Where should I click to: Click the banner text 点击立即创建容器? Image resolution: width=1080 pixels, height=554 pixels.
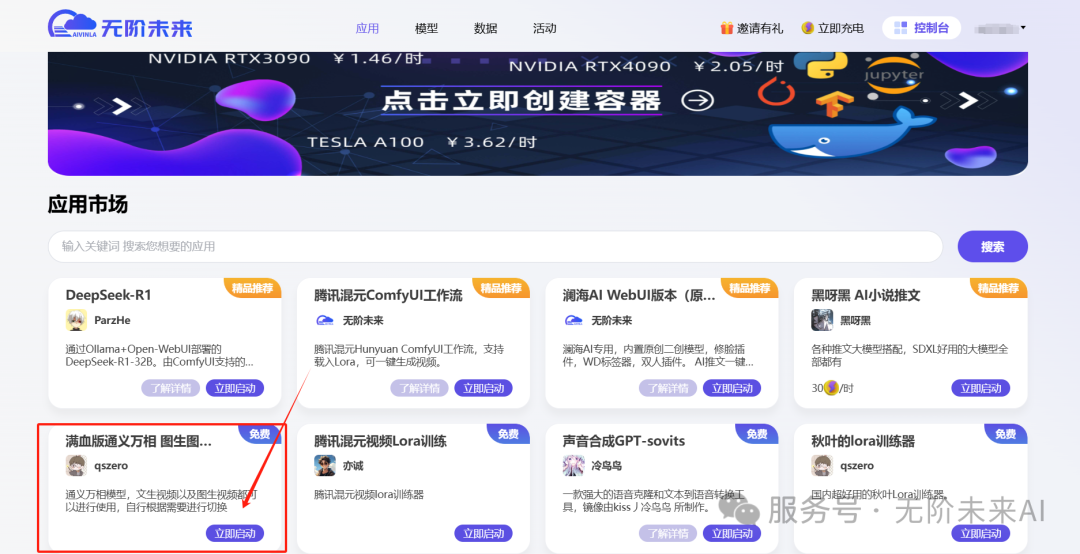point(521,101)
